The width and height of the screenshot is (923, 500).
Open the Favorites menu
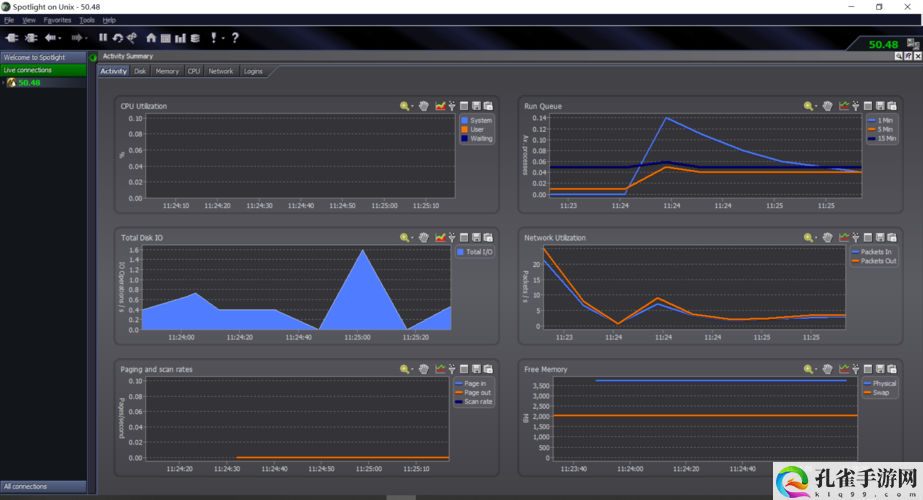(x=57, y=20)
